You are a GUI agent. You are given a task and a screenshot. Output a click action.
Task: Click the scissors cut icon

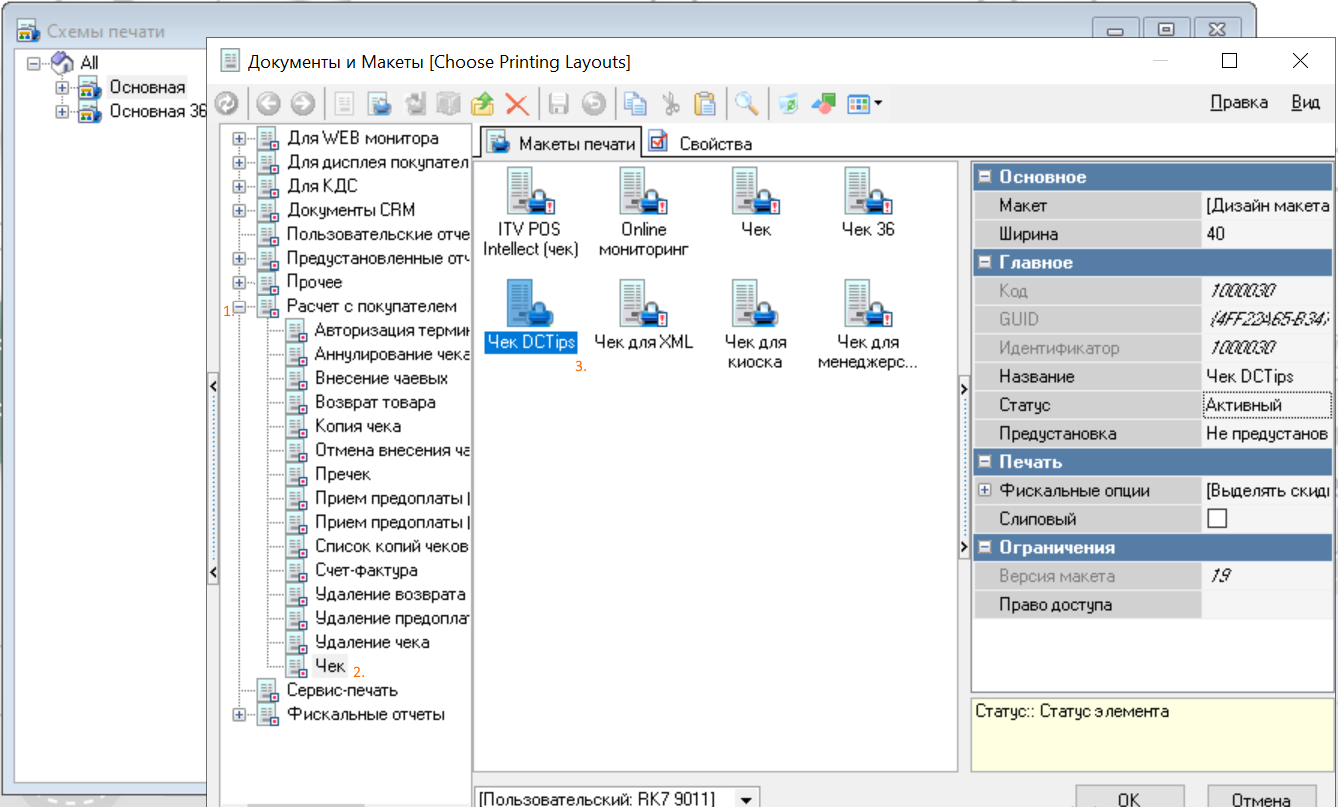pyautogui.click(x=671, y=103)
